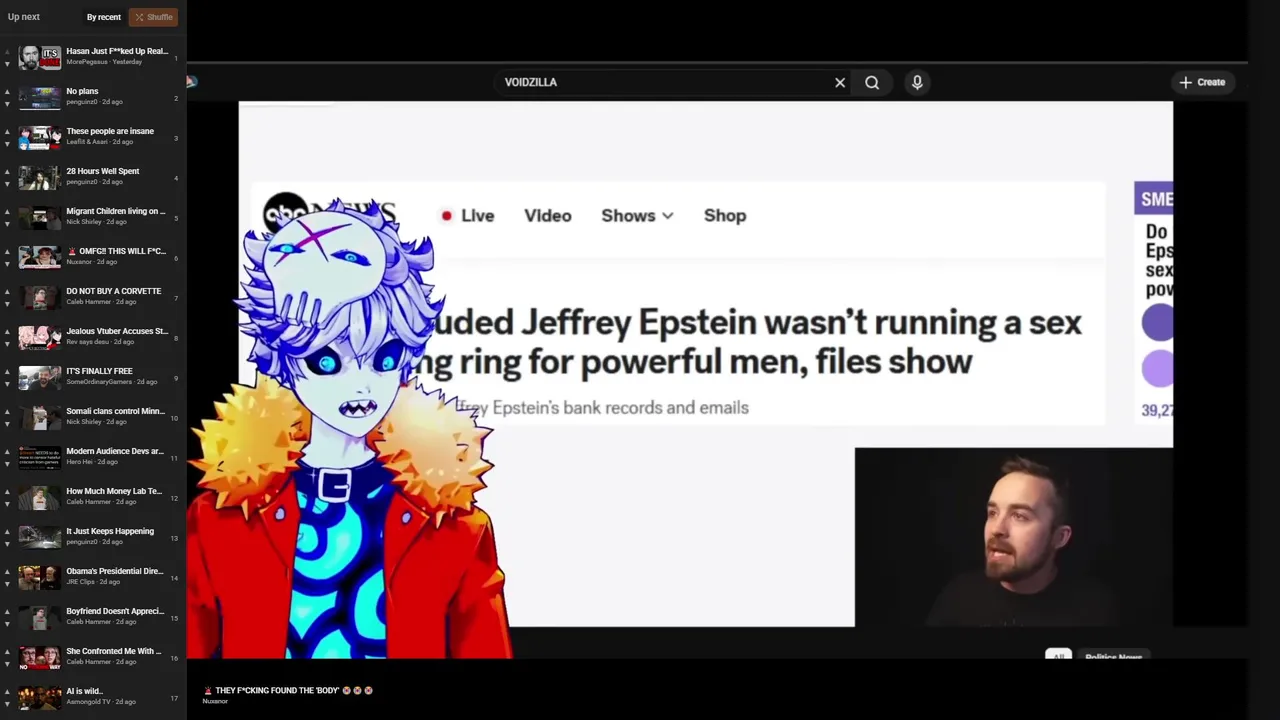The height and width of the screenshot is (720, 1280).
Task: Play 'Obama's Presidential Dire' by its title
Action: [115, 571]
